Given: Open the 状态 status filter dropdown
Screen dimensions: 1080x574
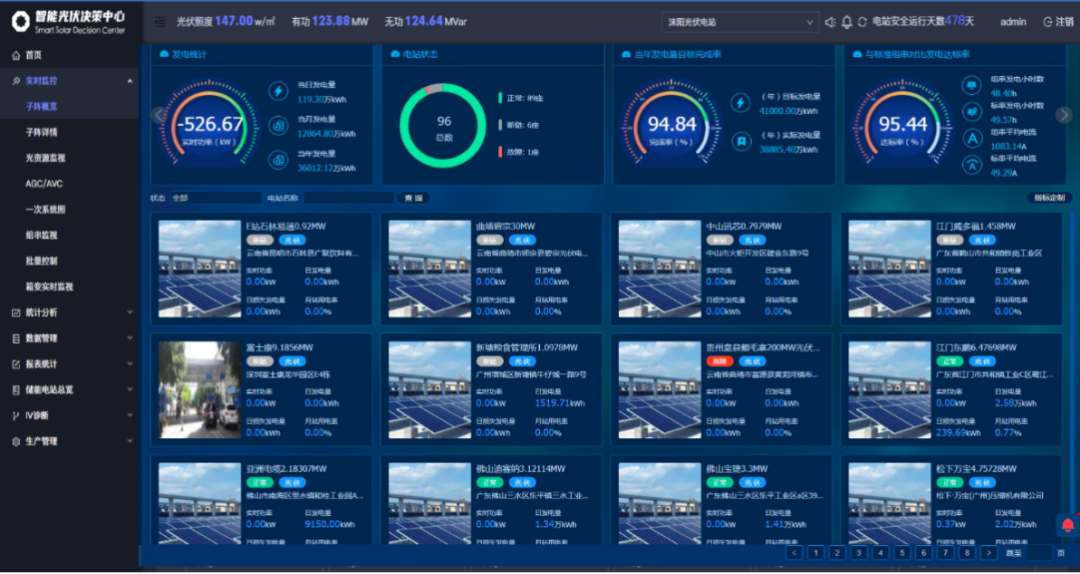Looking at the screenshot, I should click(x=210, y=198).
